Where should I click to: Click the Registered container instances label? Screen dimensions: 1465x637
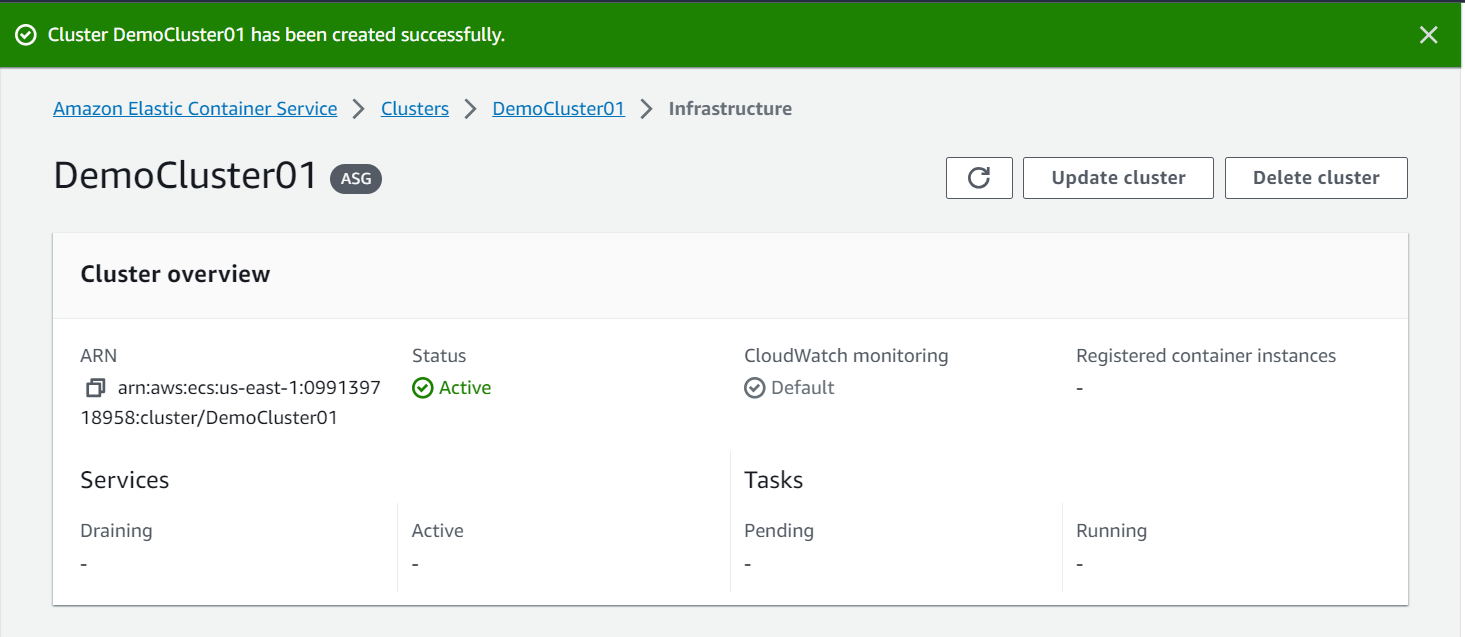(1206, 356)
